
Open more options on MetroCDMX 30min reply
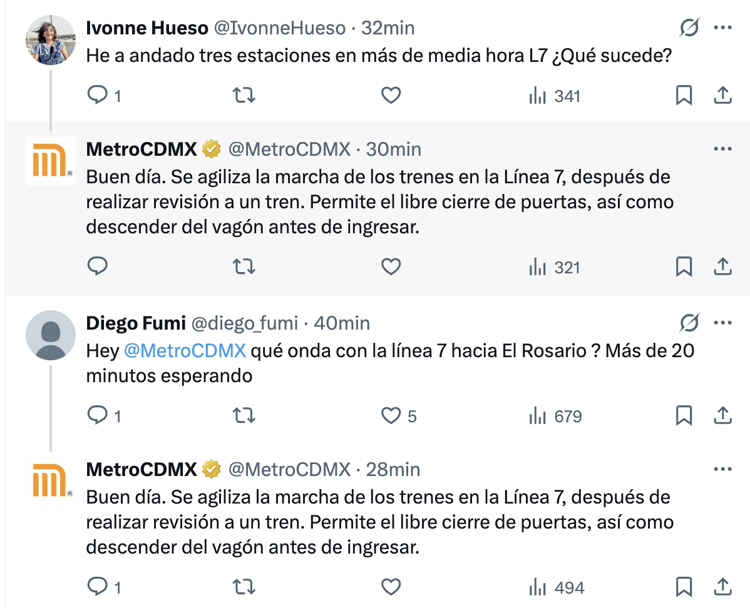(723, 150)
